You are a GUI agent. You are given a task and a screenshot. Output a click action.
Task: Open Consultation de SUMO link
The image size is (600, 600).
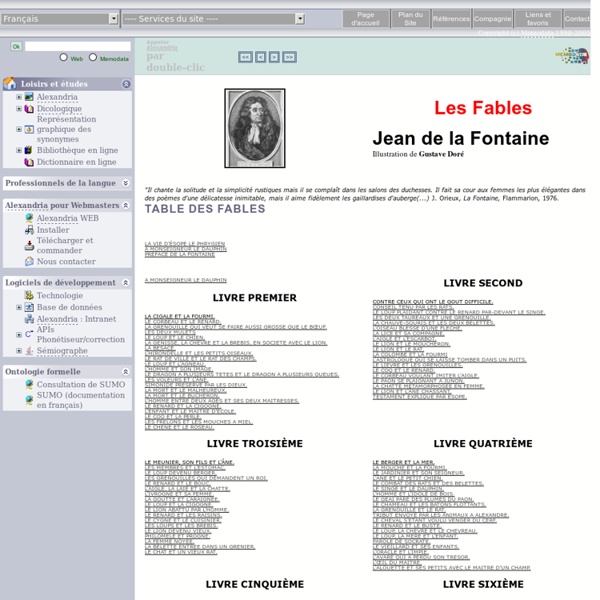point(81,384)
